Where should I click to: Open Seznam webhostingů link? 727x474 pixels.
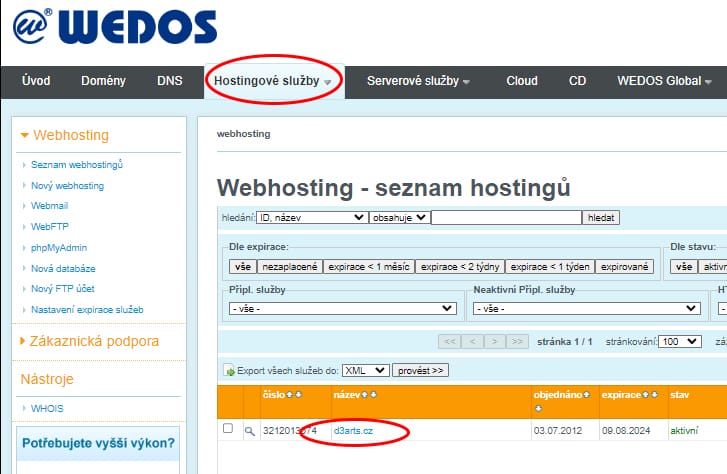click(77, 165)
